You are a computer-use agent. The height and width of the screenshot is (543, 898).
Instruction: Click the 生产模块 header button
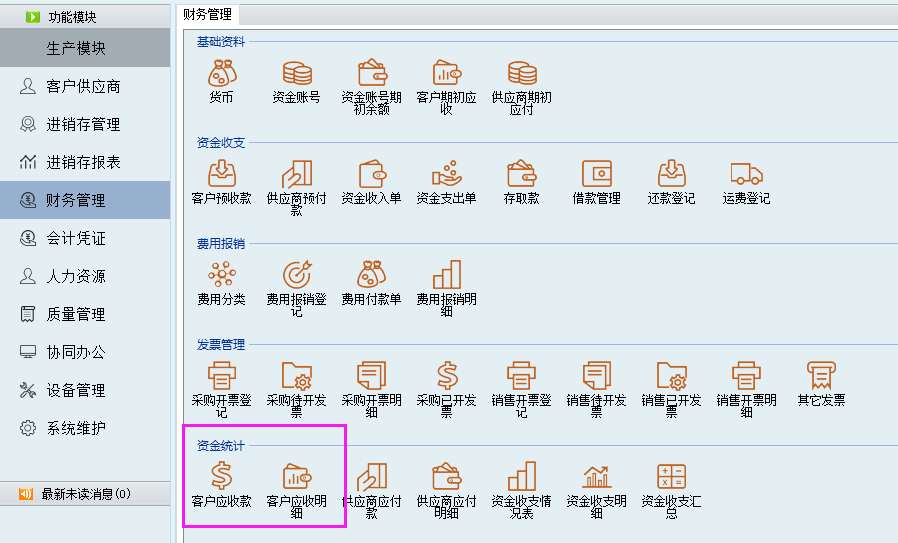(x=85, y=49)
